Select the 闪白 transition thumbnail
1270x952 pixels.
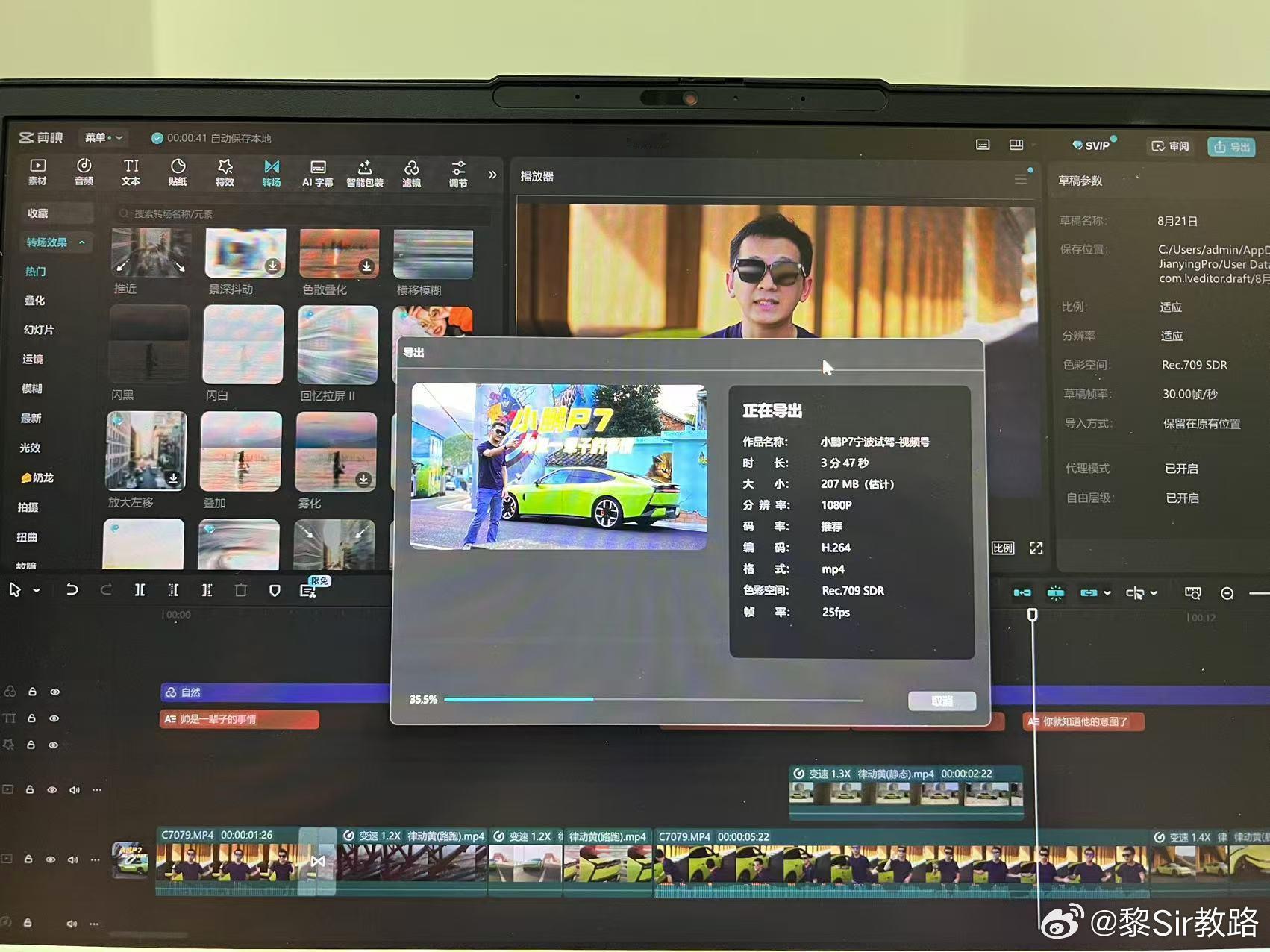tap(244, 344)
